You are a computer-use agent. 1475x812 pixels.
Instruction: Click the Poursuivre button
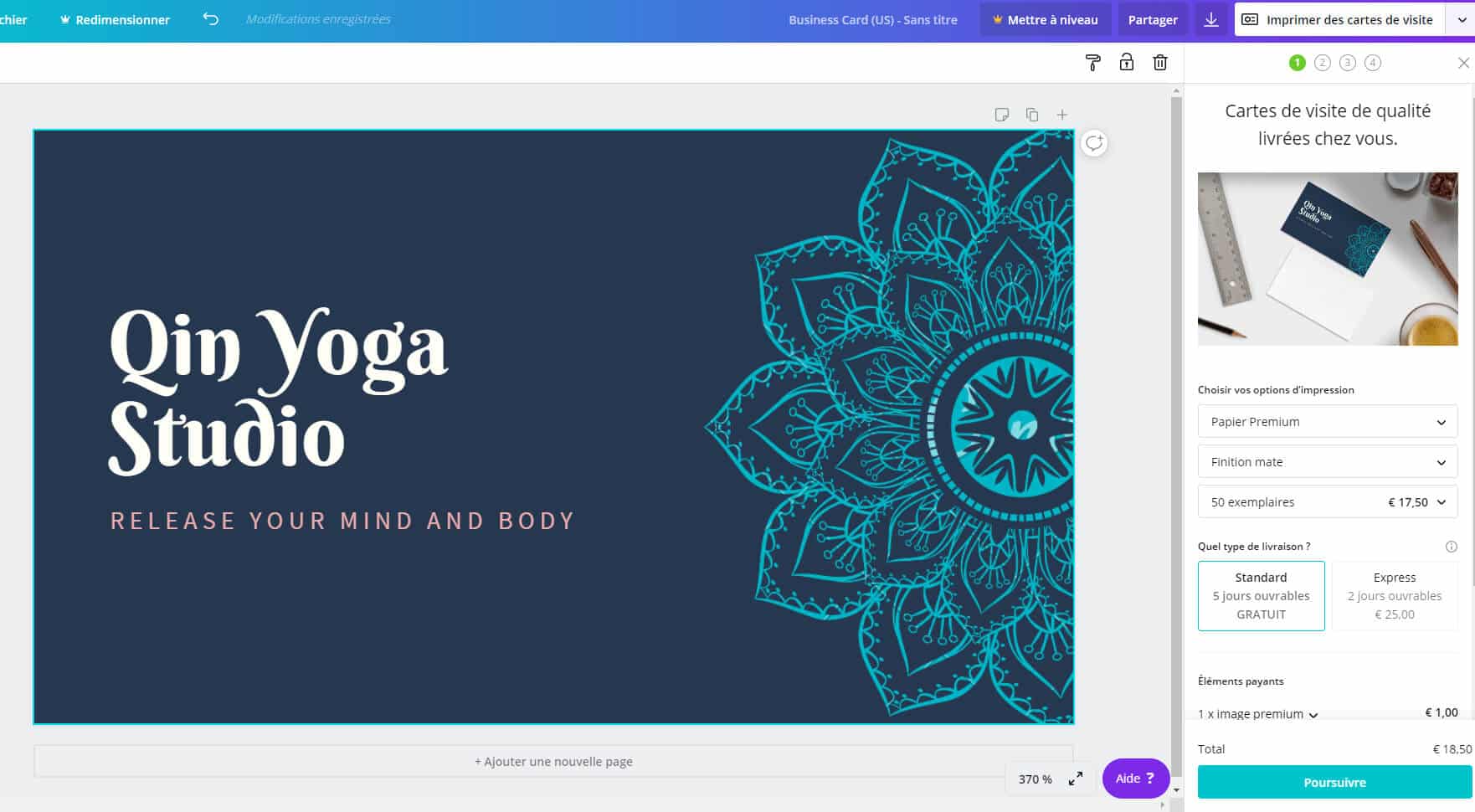pos(1334,783)
